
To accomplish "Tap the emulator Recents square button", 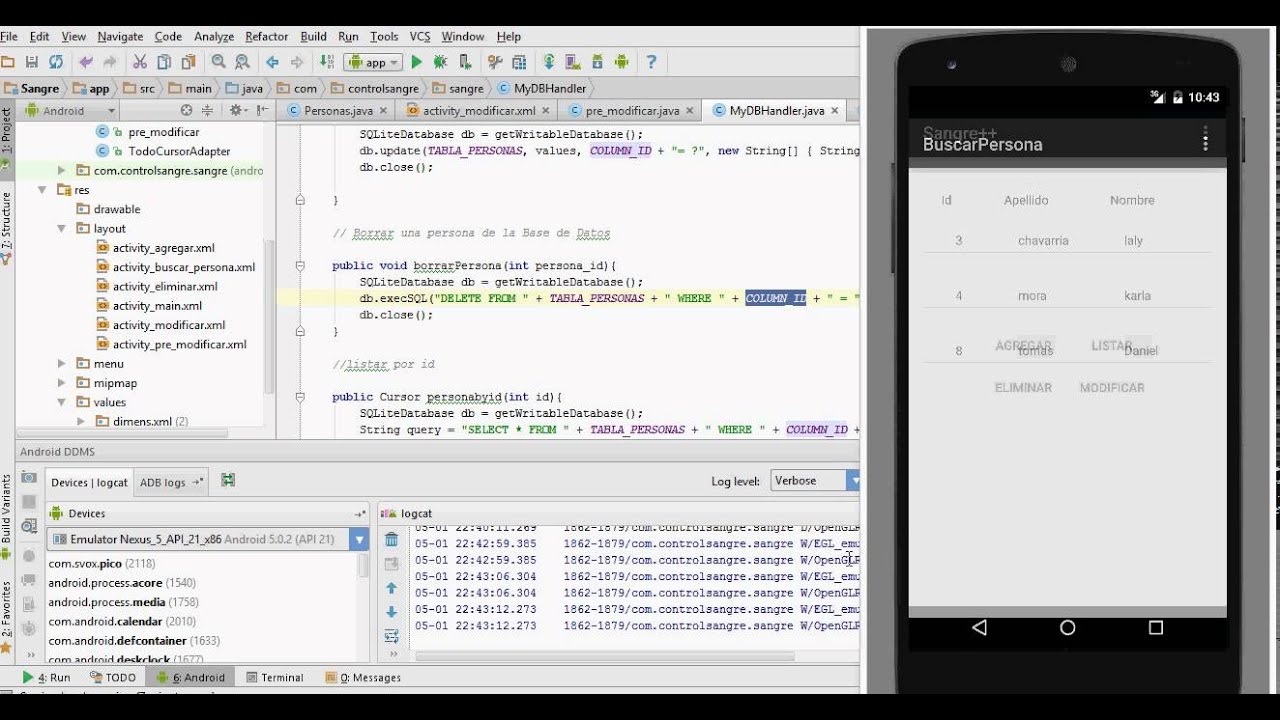I will pyautogui.click(x=1156, y=628).
